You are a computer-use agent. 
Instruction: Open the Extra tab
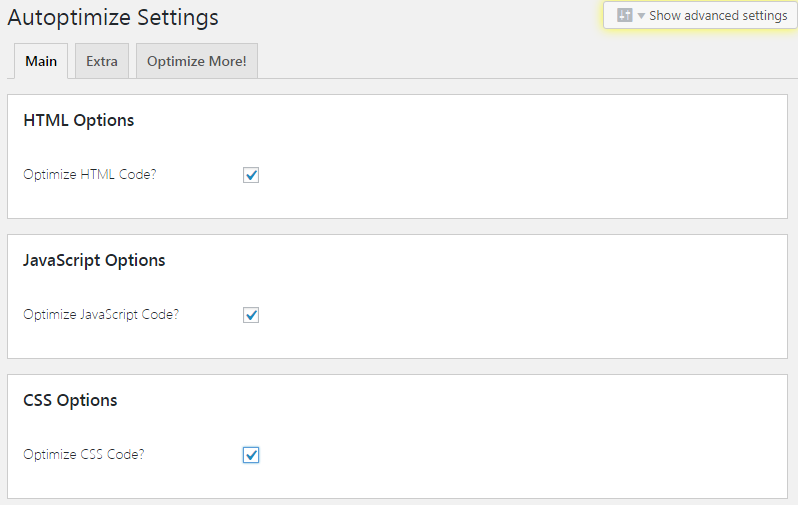click(x=102, y=61)
